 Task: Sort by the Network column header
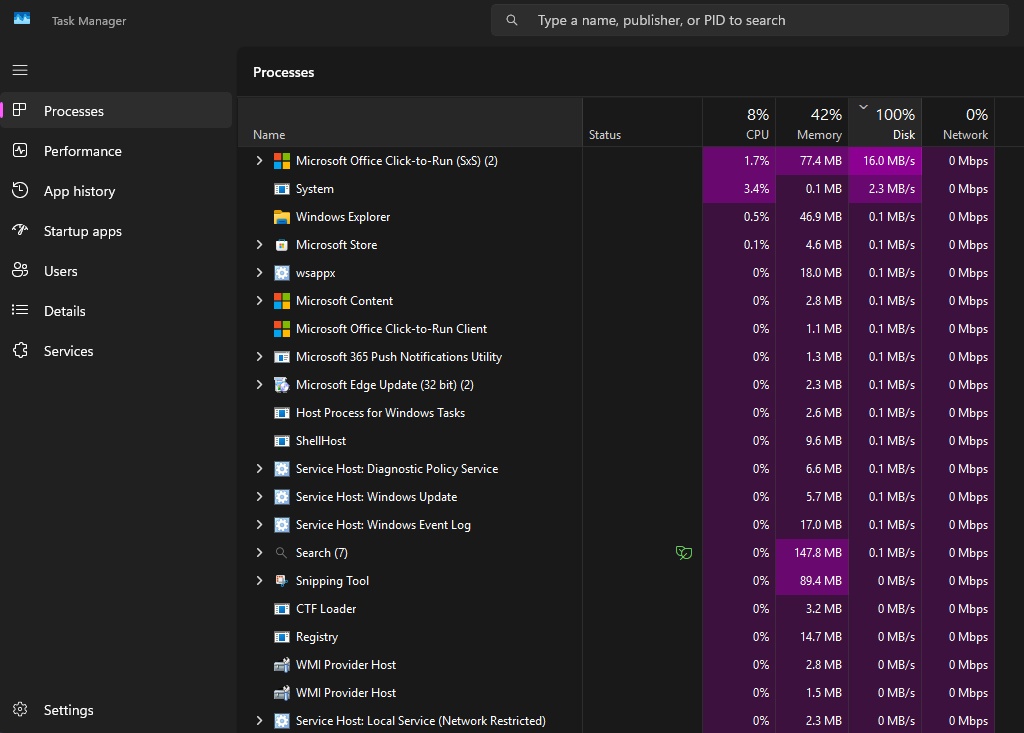click(959, 123)
